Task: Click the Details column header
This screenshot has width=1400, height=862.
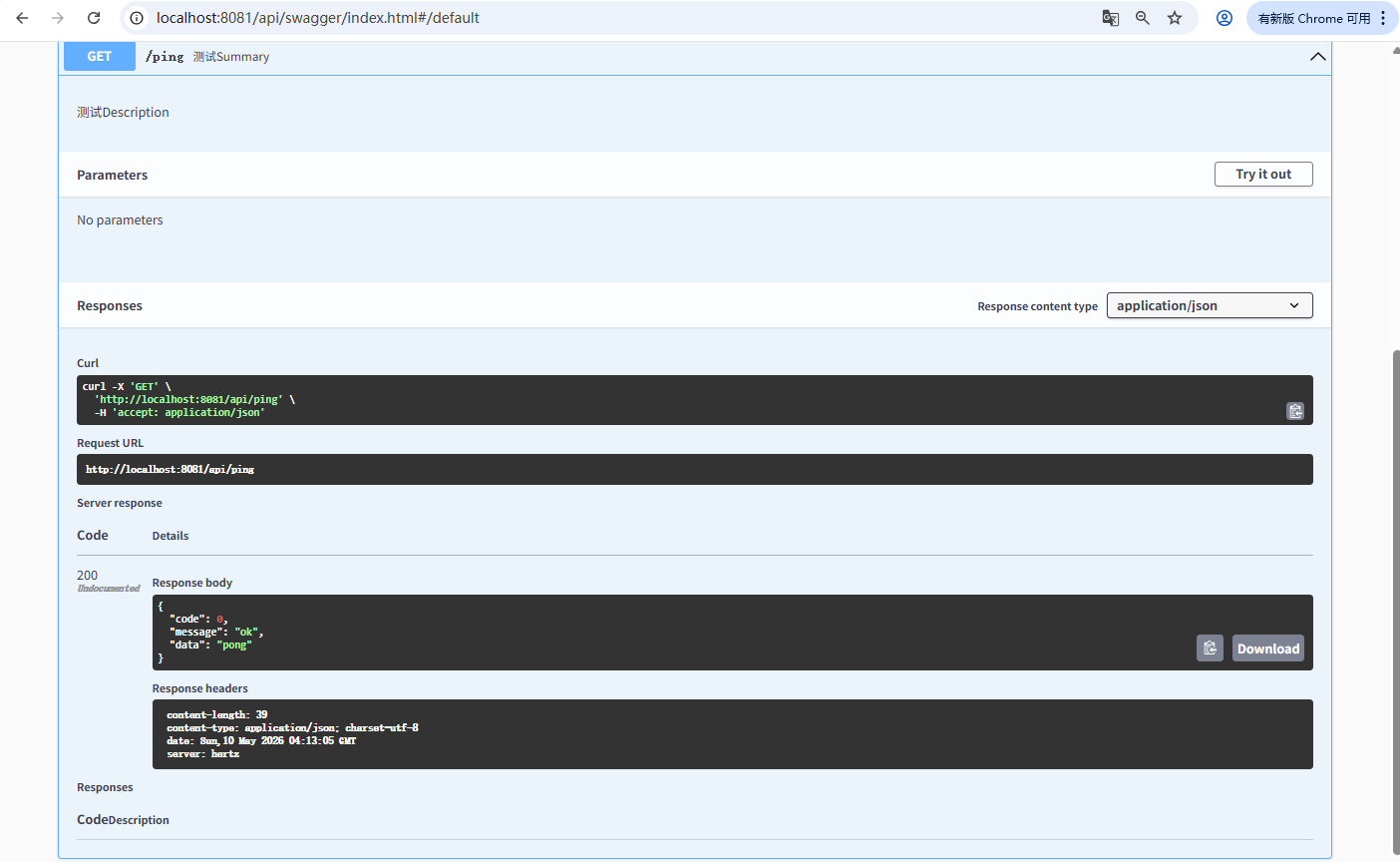Action: tap(171, 536)
